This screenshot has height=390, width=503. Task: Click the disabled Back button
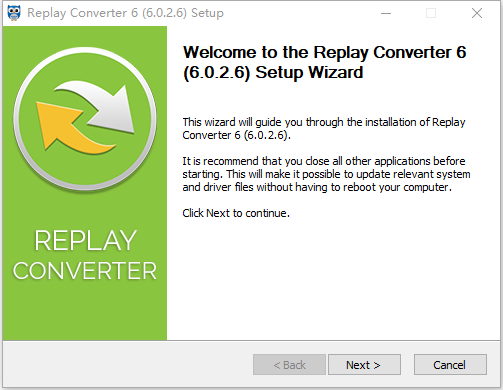289,365
